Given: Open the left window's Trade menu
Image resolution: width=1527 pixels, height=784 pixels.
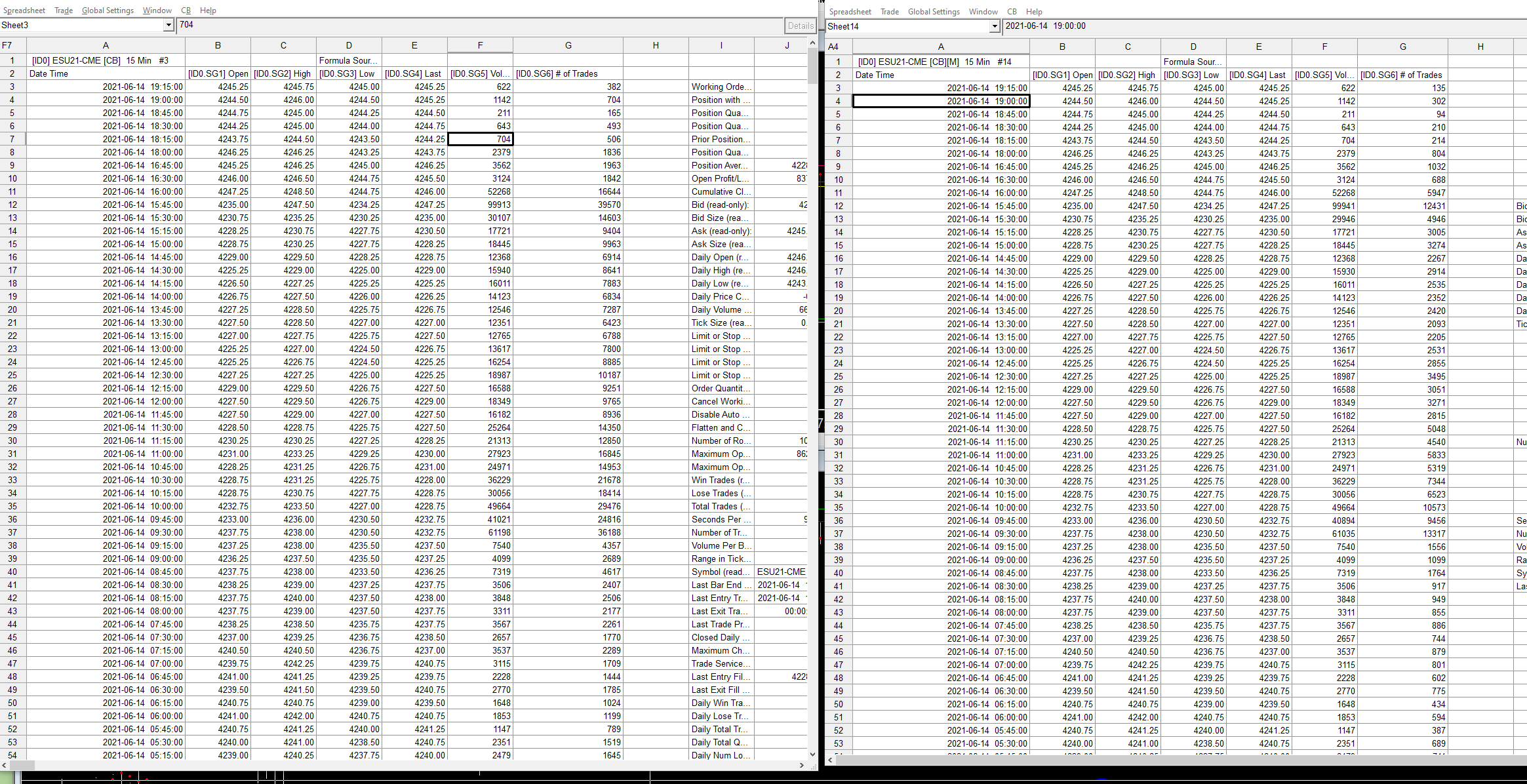Looking at the screenshot, I should (64, 10).
